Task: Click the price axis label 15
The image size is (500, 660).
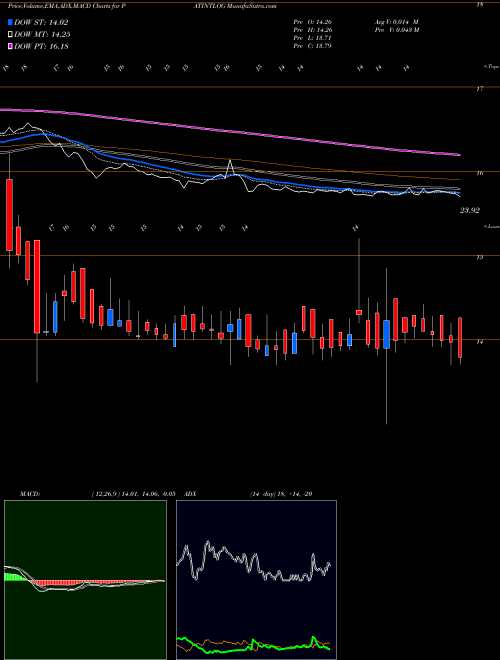Action: click(480, 257)
